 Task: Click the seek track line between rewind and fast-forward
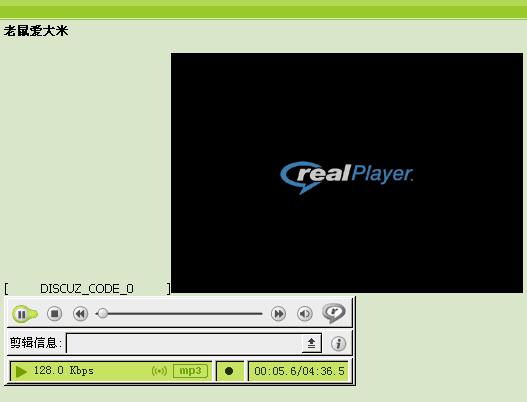(179, 314)
